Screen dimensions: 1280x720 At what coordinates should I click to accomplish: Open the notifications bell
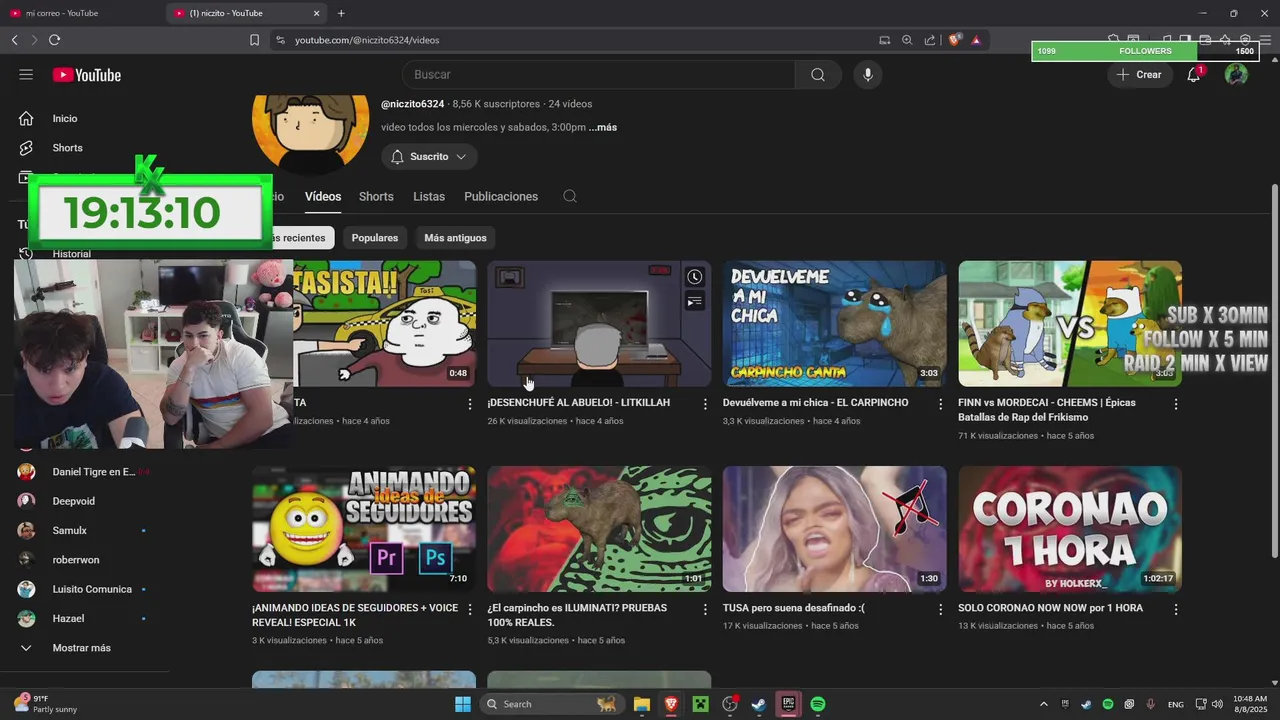[1193, 75]
